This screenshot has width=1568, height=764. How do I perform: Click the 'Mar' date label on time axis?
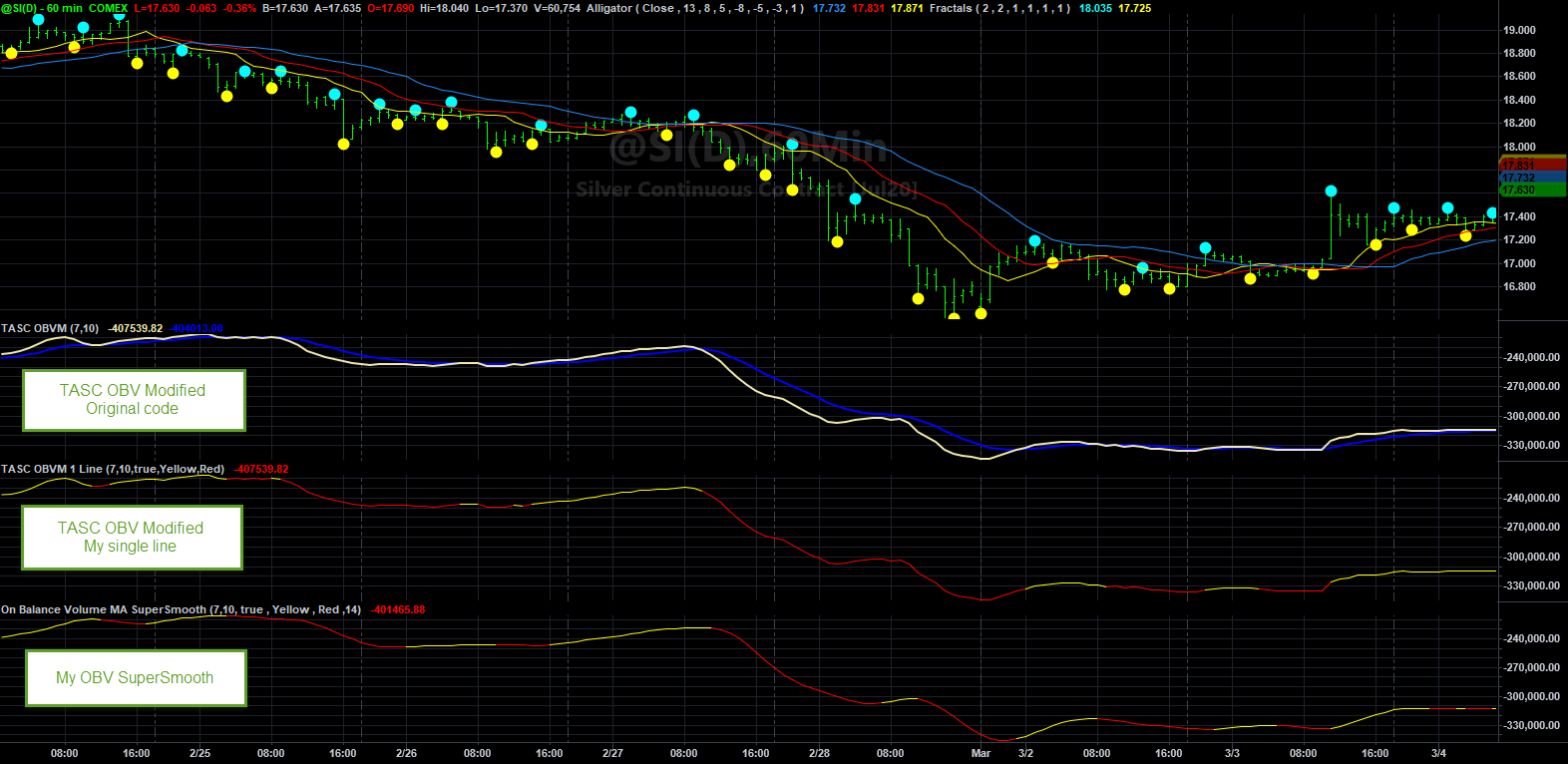tap(981, 753)
